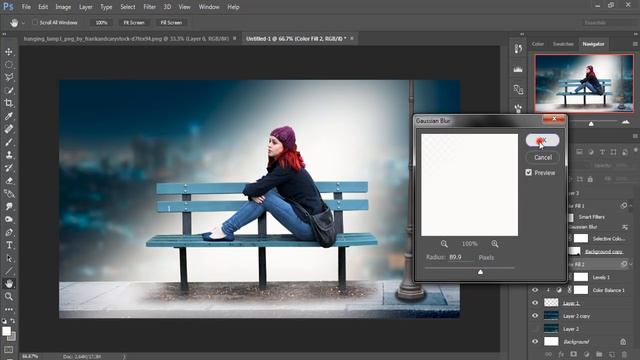Click the Fill Screen button
This screenshot has height=360, width=640.
click(x=171, y=22)
